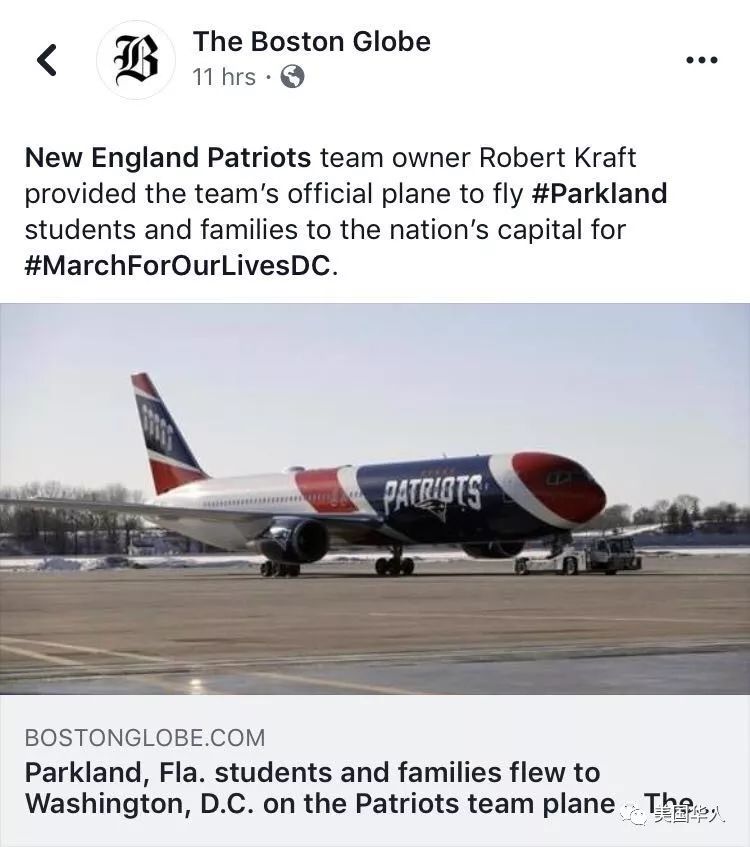Tap the #MarchForOurLivesDC hashtag

coord(176,265)
